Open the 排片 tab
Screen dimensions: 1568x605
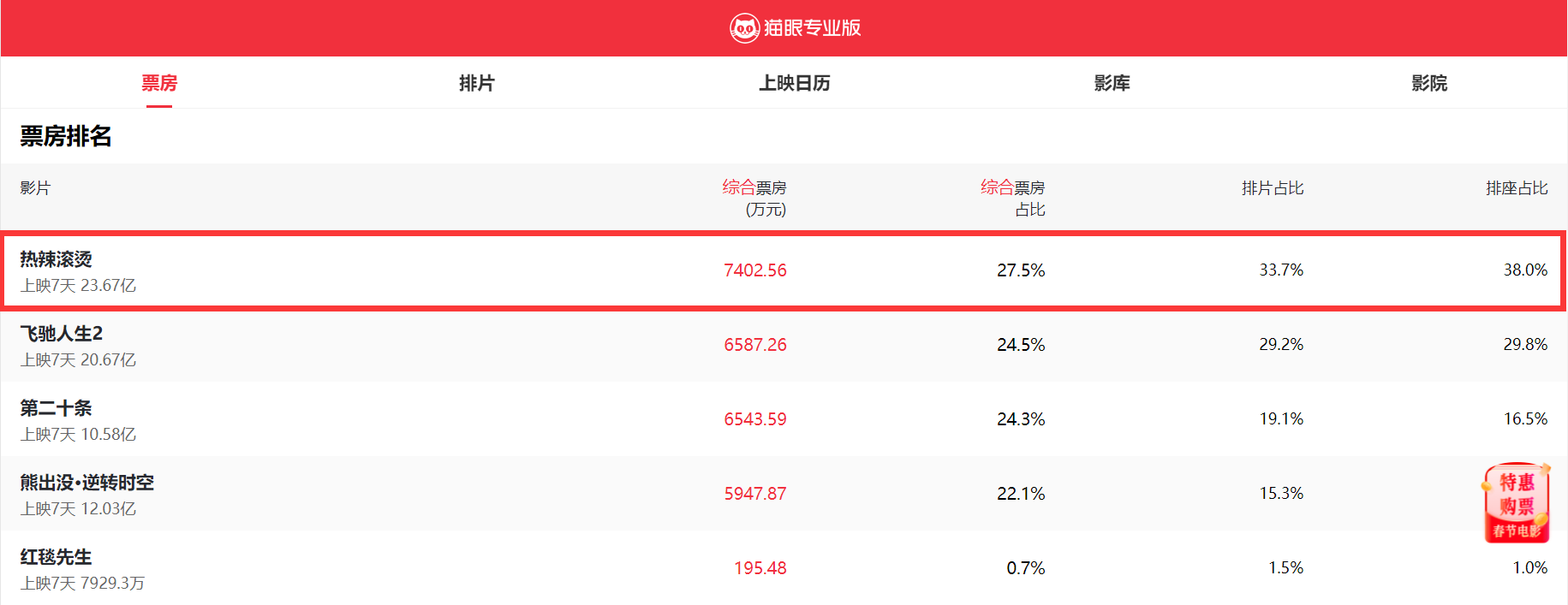[477, 83]
